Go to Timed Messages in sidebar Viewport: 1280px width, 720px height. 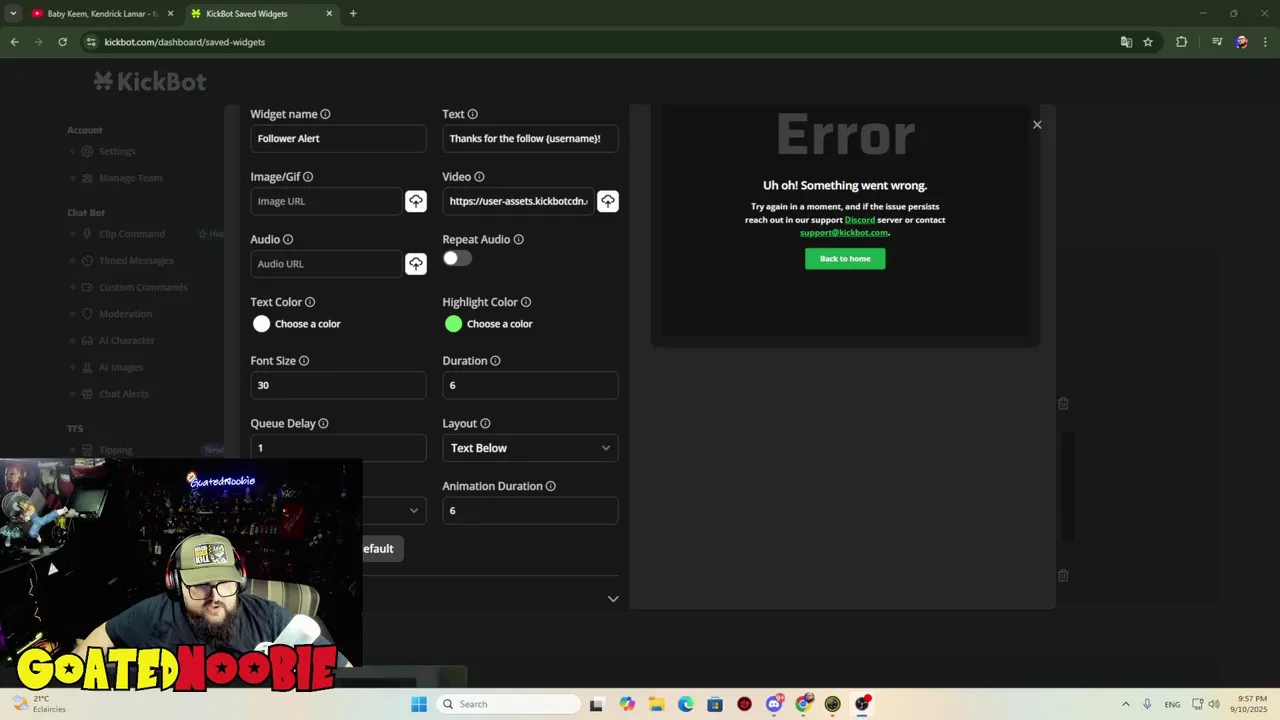pyautogui.click(x=136, y=261)
